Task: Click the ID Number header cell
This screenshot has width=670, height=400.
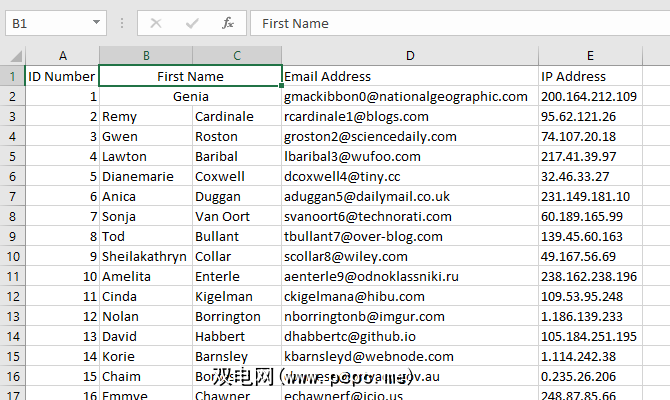Action: pos(62,76)
